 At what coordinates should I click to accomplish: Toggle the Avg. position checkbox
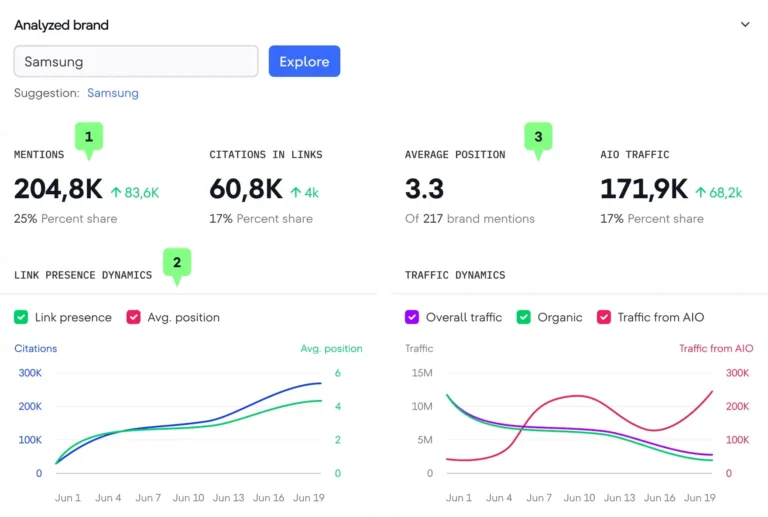click(133, 317)
